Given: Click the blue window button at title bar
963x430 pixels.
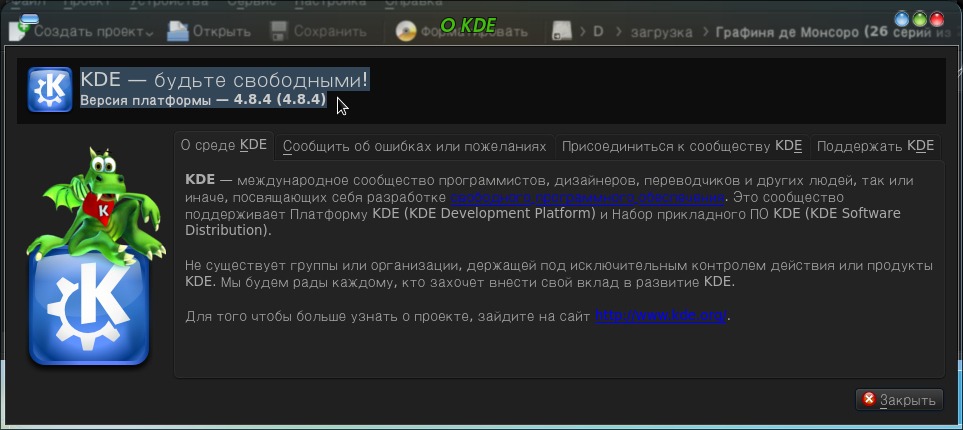Looking at the screenshot, I should (902, 19).
